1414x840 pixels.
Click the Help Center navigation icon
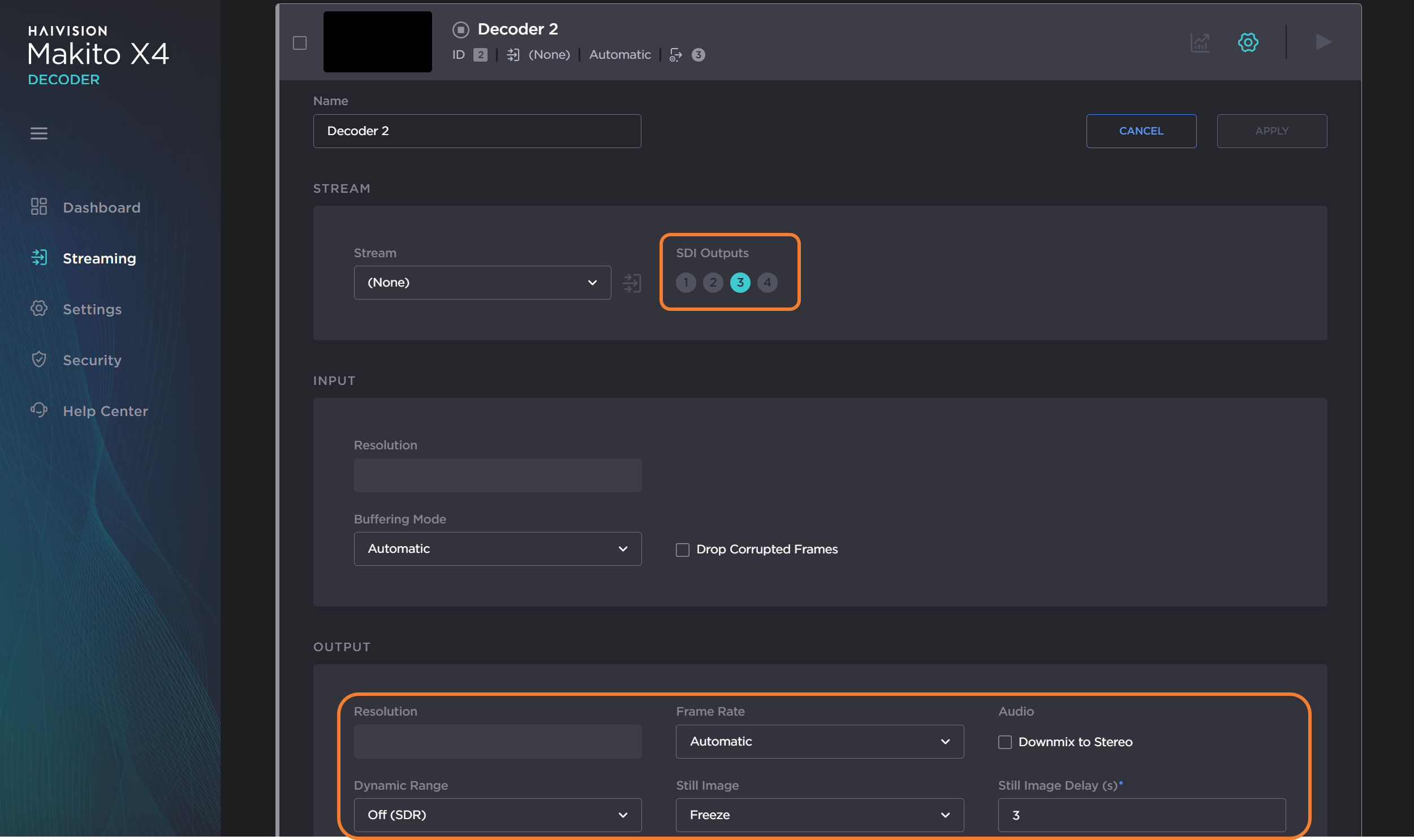pyautogui.click(x=38, y=411)
